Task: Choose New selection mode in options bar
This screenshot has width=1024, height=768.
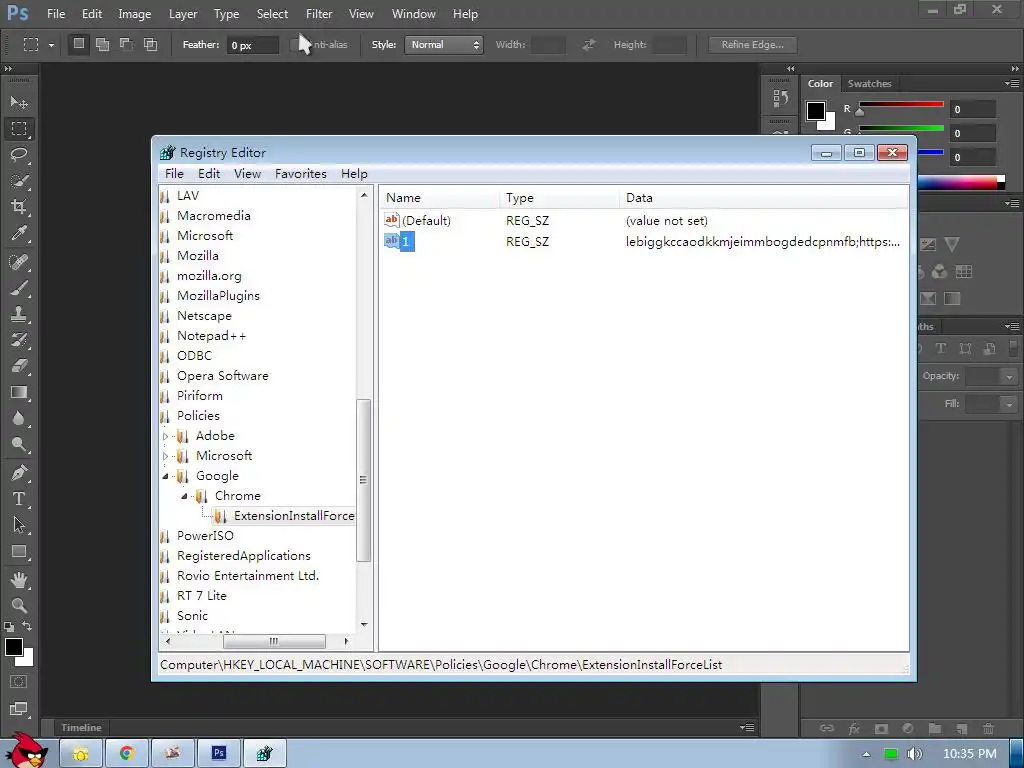Action: tap(79, 44)
